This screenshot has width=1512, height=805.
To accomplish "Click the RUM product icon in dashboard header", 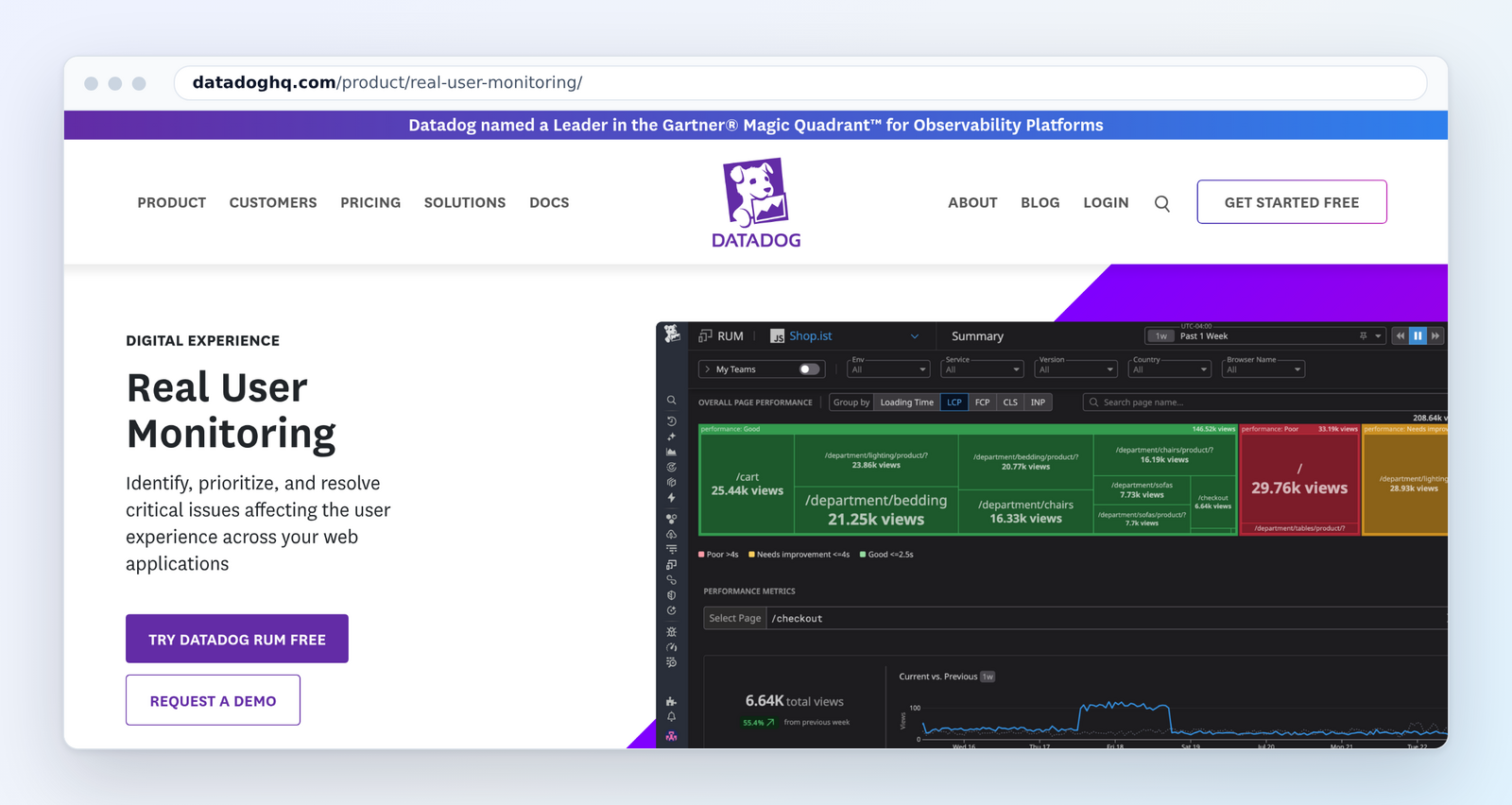I will [x=705, y=335].
